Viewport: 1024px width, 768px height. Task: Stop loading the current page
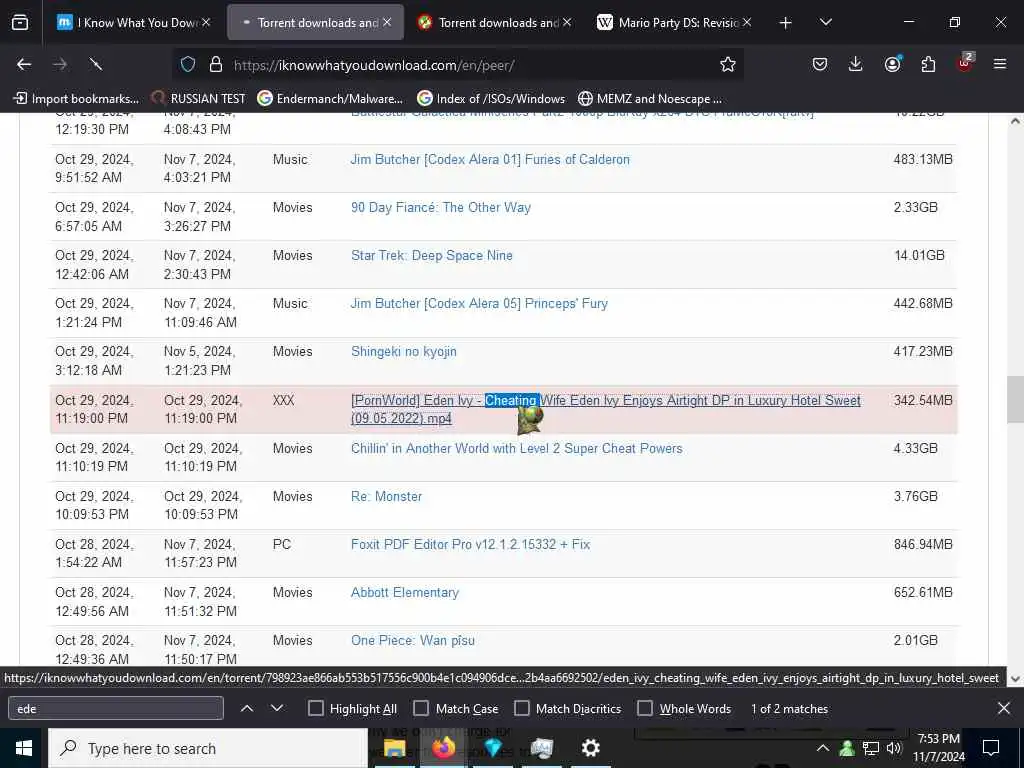pyautogui.click(x=96, y=64)
